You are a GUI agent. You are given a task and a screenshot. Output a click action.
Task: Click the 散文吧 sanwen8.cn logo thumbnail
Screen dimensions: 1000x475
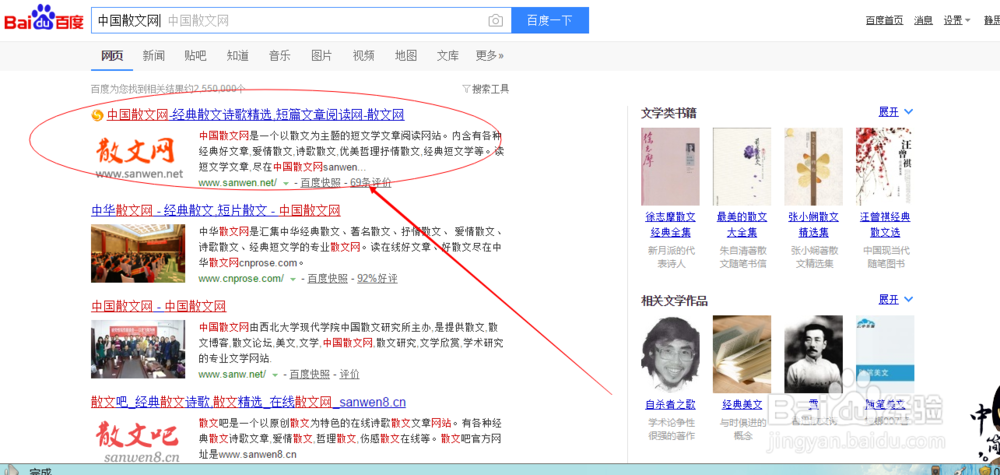coord(138,440)
